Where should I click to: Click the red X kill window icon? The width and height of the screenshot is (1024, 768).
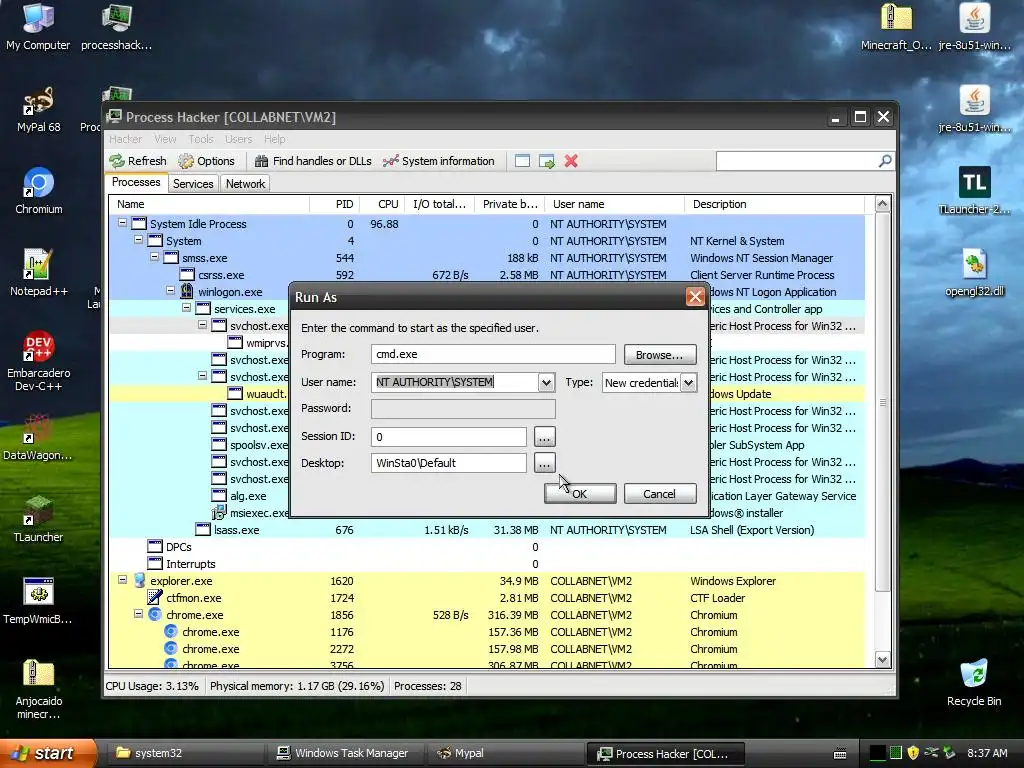571,161
